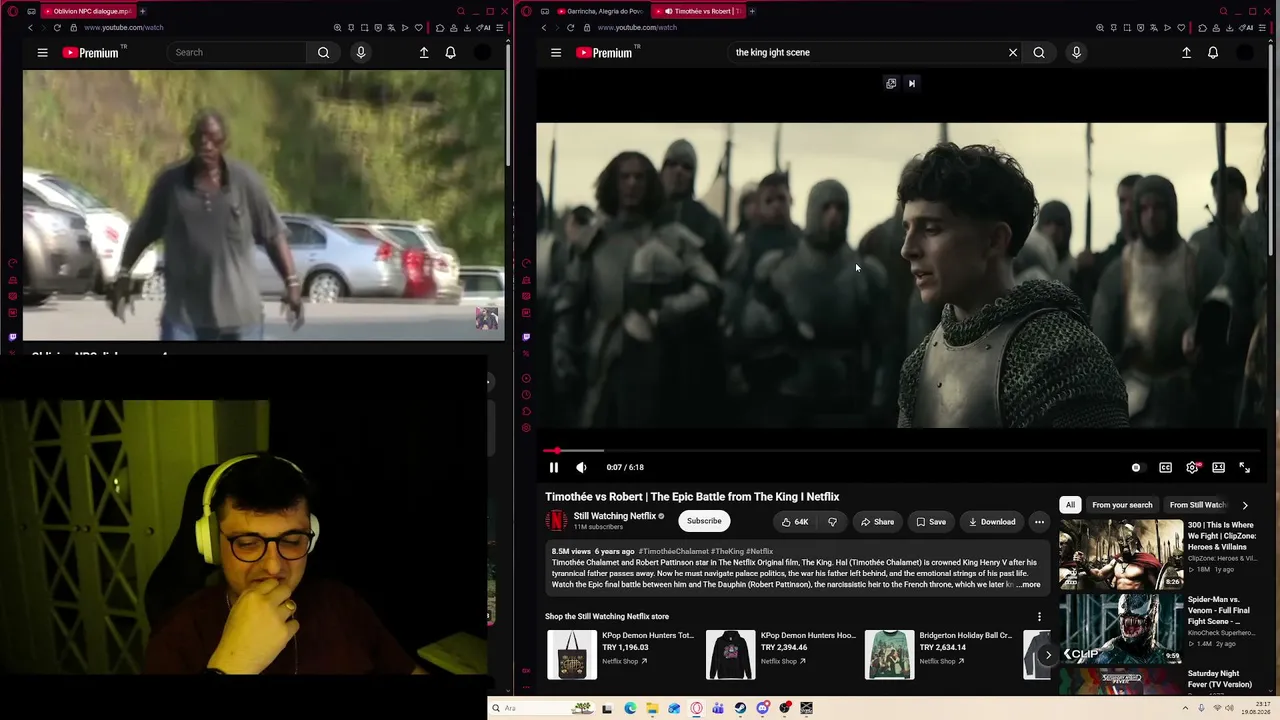Open the Create upload icon in right window
Screen dimensions: 1280x720
(1186, 52)
